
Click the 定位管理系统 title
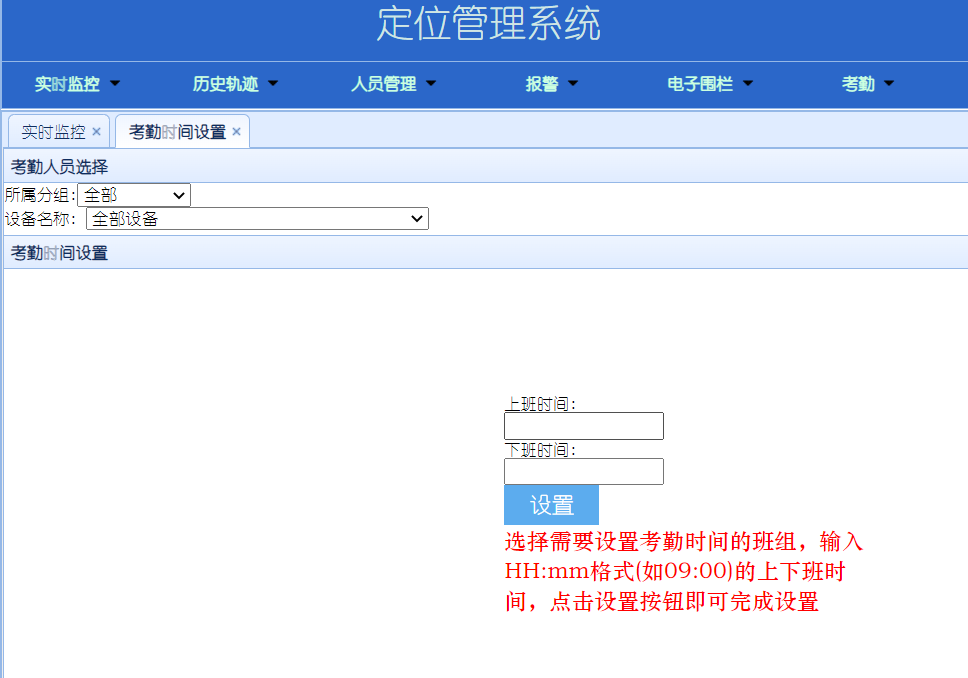tap(488, 24)
